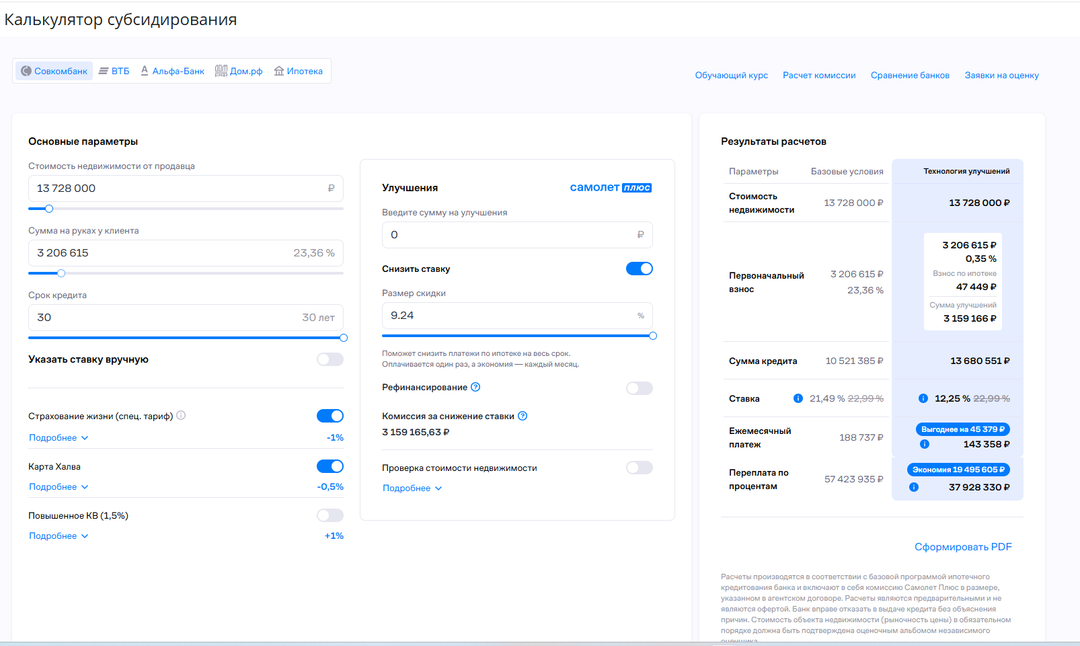Image resolution: width=1080 pixels, height=646 pixels.
Task: Switch to the ВТБ bank tab
Action: click(x=114, y=71)
